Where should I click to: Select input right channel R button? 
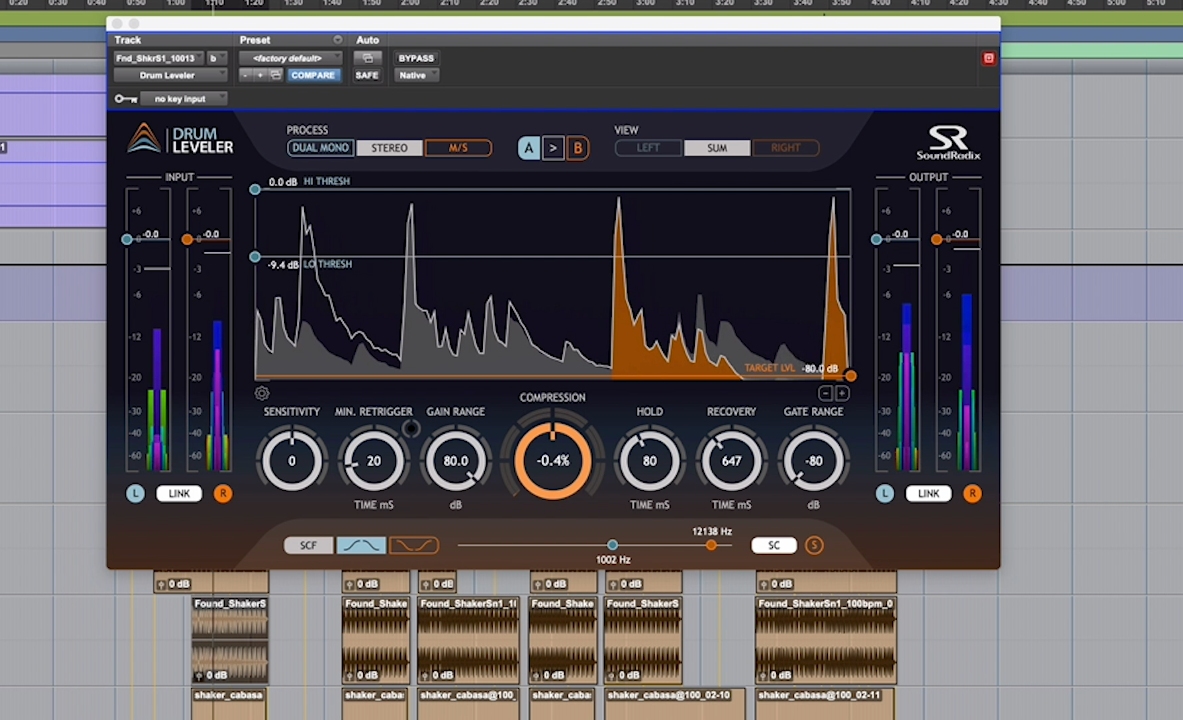tap(223, 494)
